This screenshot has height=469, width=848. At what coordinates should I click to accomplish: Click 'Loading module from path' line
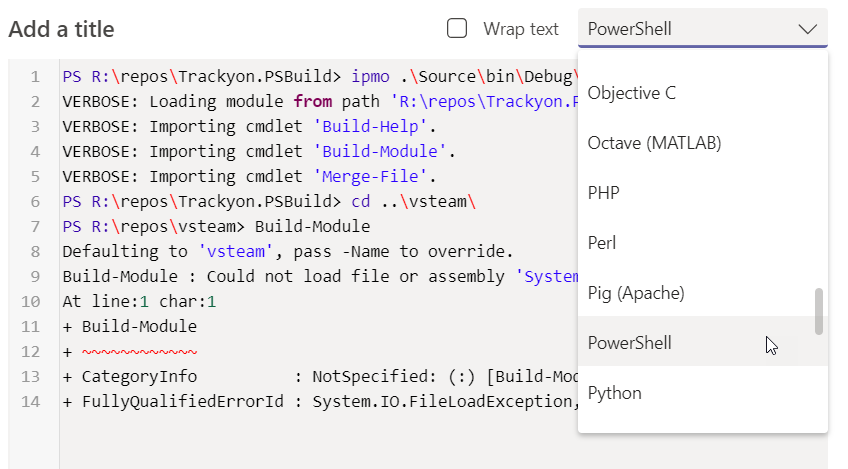[320, 101]
